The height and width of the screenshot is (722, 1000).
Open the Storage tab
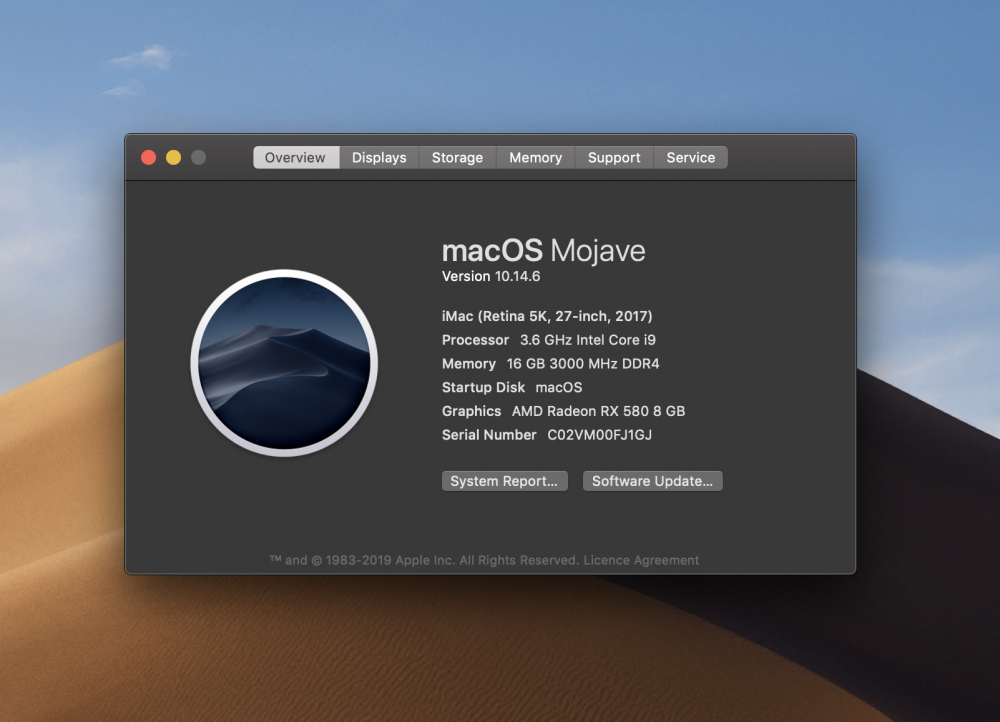pyautogui.click(x=457, y=158)
